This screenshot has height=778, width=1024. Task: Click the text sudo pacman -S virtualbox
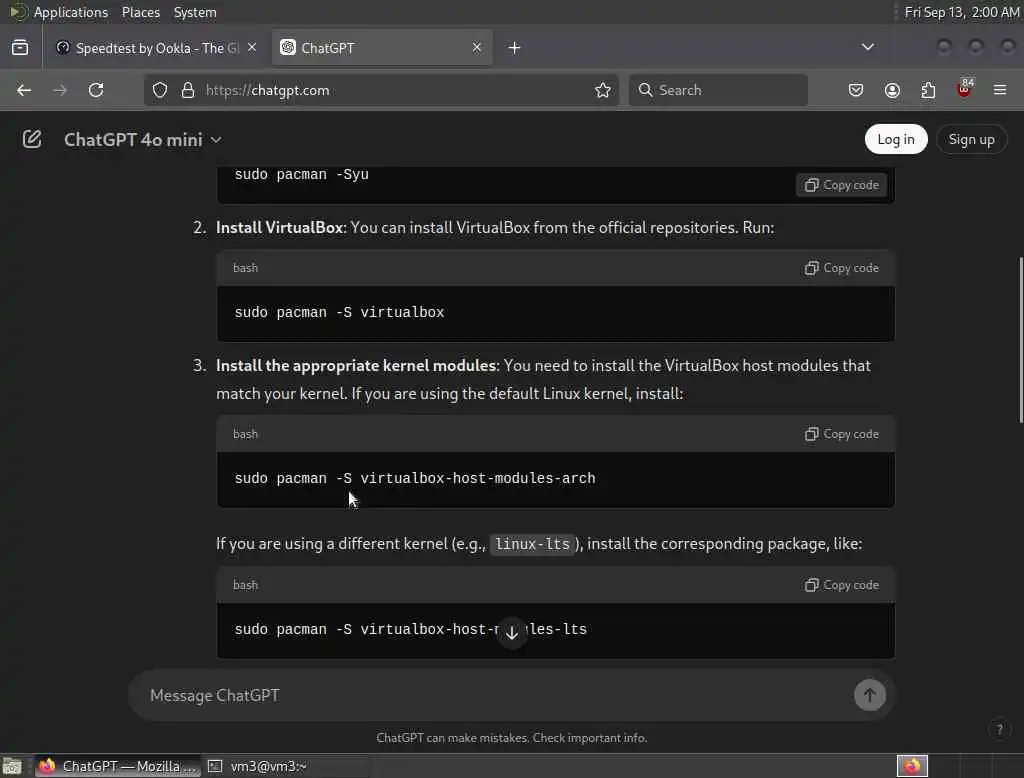[x=339, y=312]
